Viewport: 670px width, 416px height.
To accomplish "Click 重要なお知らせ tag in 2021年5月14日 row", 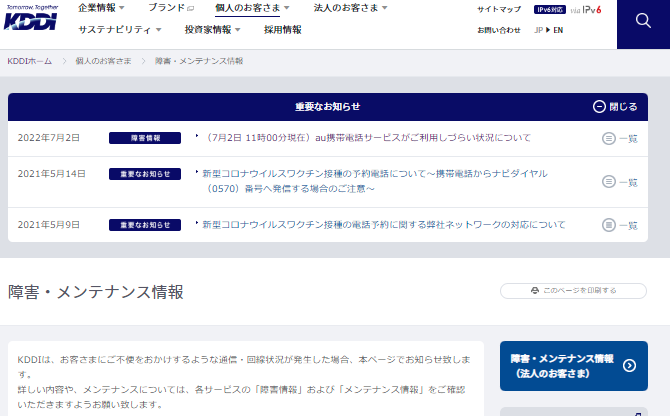I will click(x=145, y=174).
